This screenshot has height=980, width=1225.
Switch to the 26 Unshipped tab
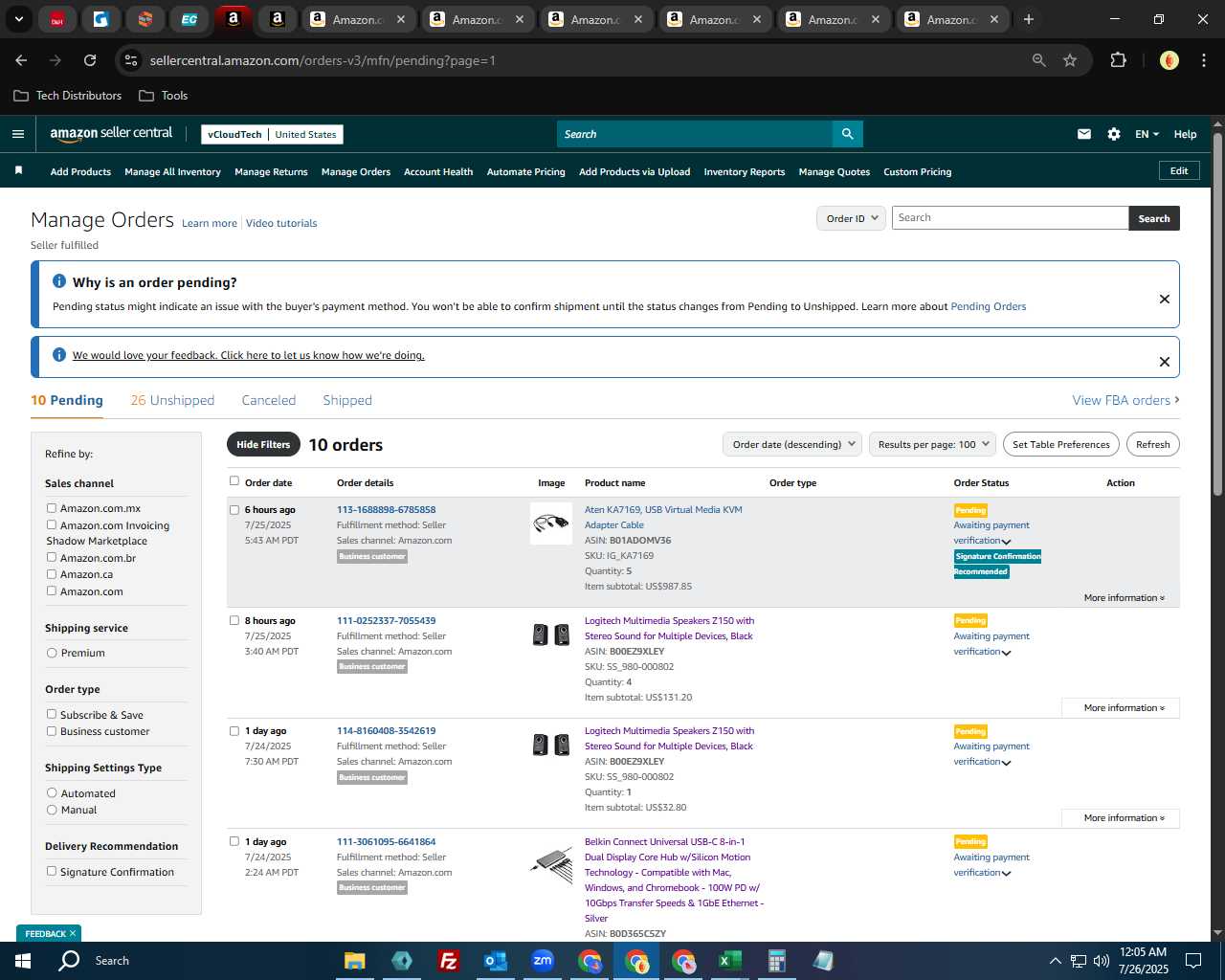[172, 400]
